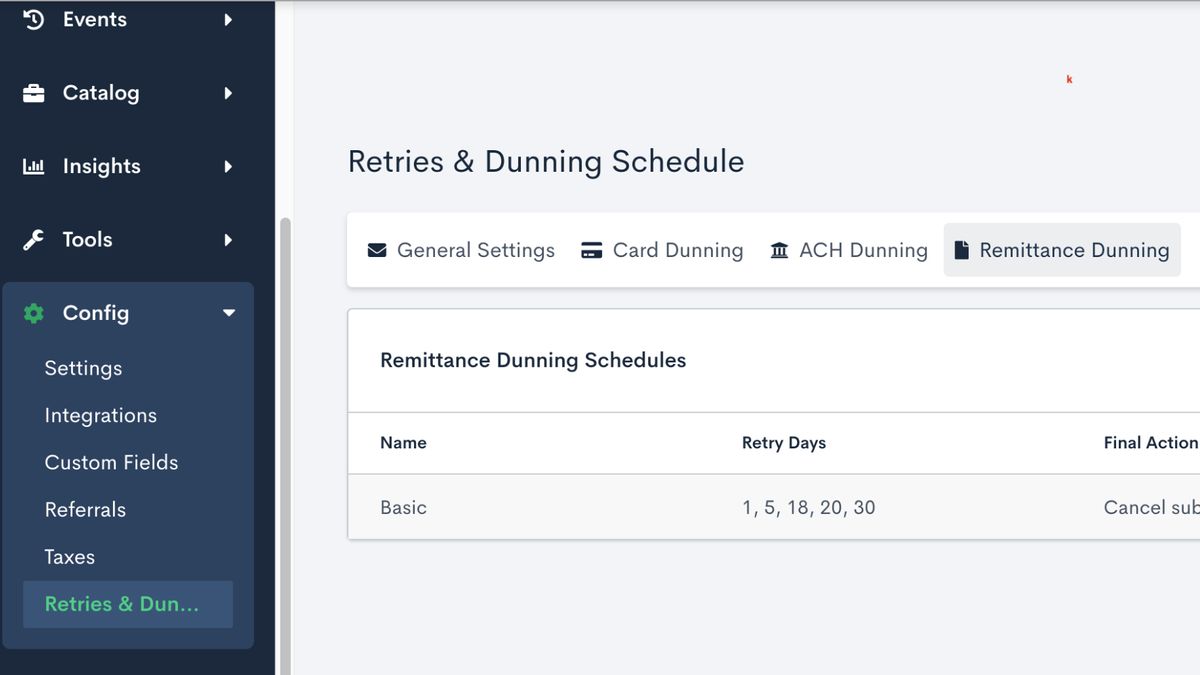Screen dimensions: 1200x675
Task: Expand the Catalog submenu arrow
Action: [228, 93]
